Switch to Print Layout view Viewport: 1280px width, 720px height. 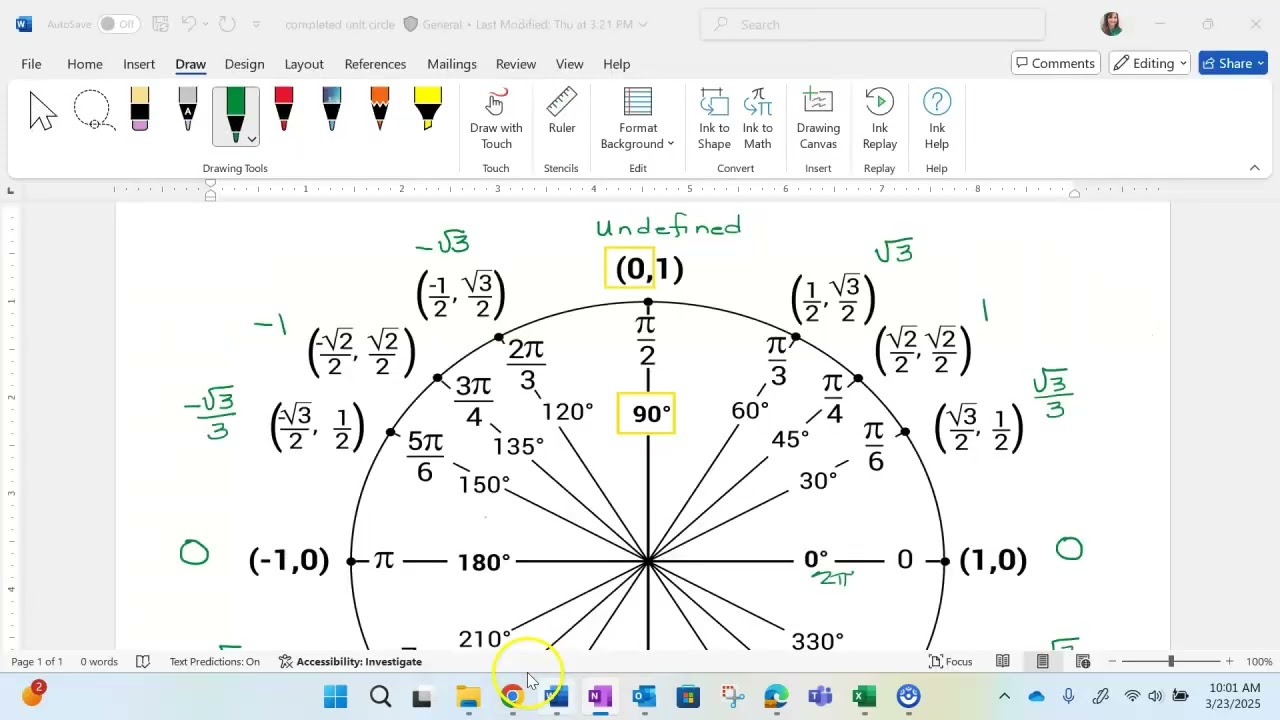tap(1043, 662)
